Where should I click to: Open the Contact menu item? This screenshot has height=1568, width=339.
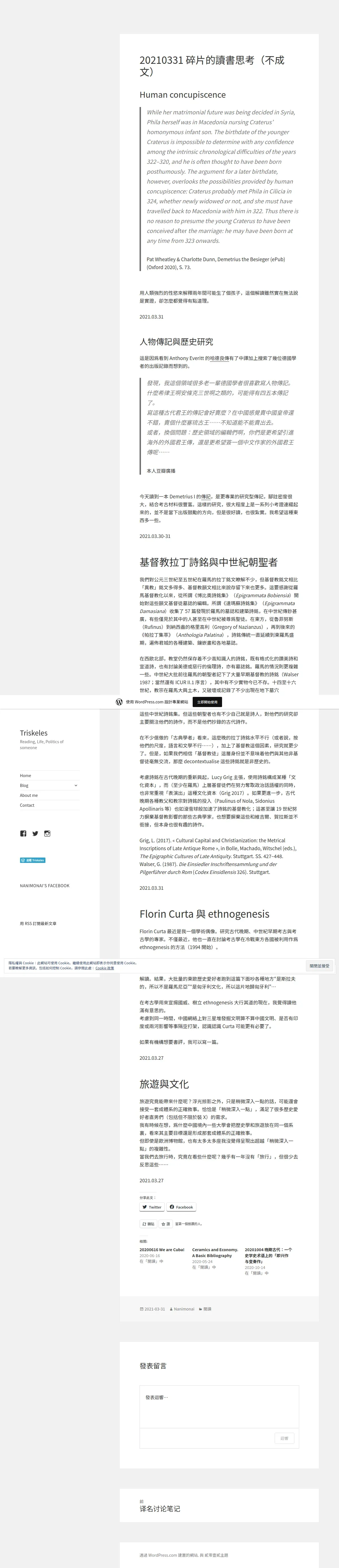pyautogui.click(x=27, y=805)
